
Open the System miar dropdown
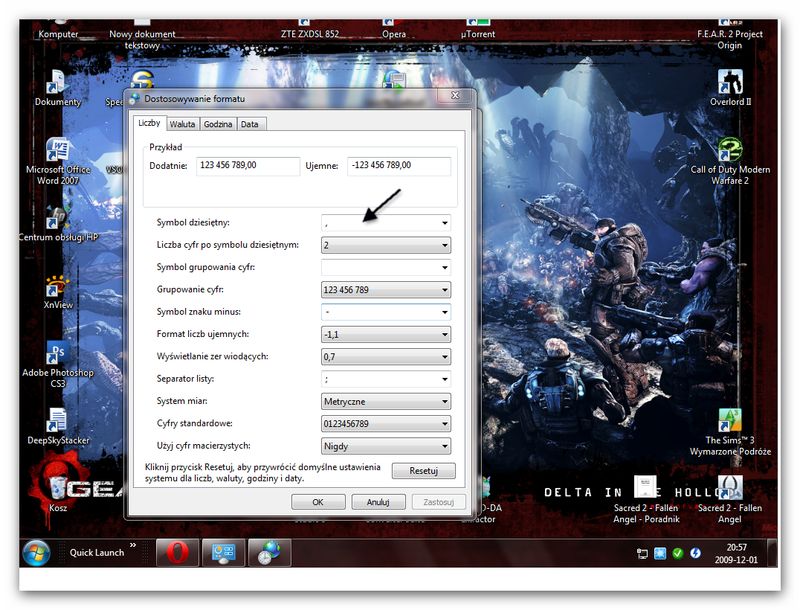click(x=386, y=401)
